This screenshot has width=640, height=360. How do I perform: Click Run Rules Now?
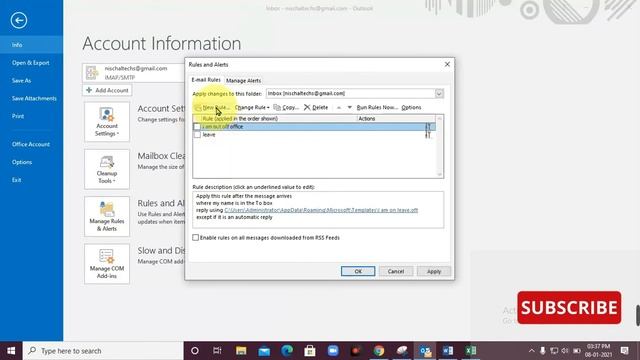pos(377,107)
